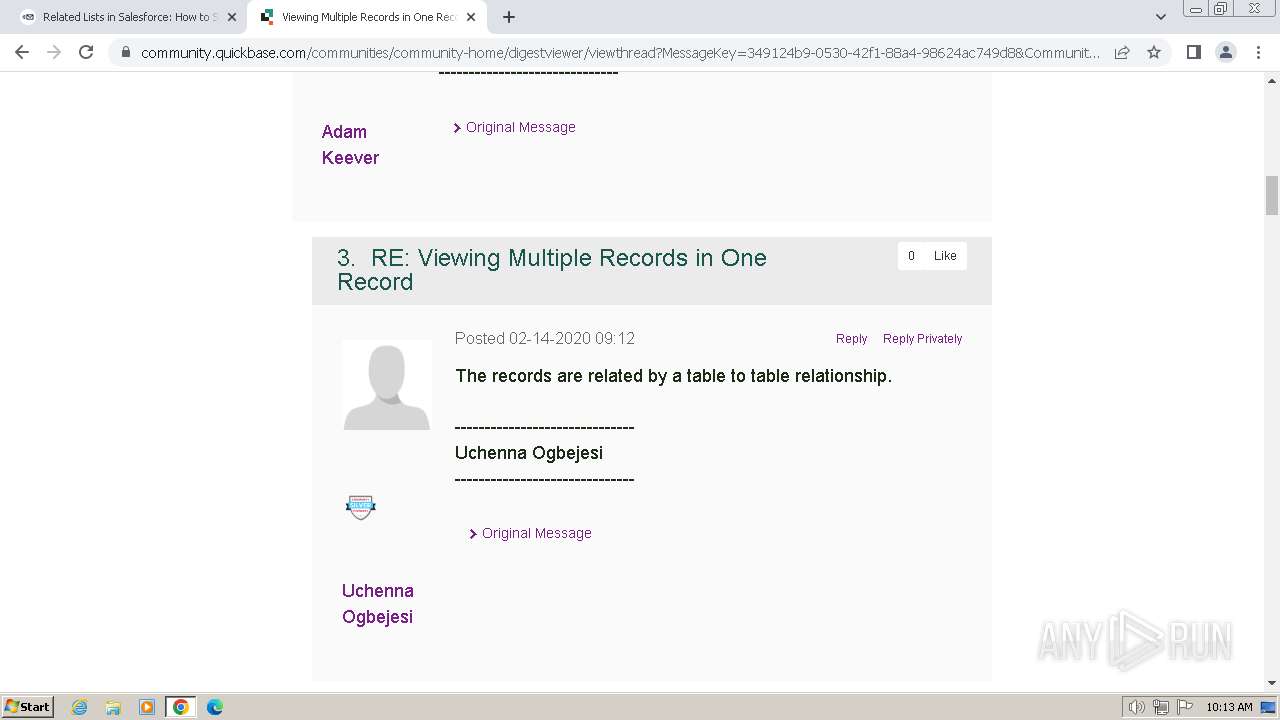This screenshot has width=1280, height=720.
Task: Reply Privately to Uchenna's post
Action: click(922, 339)
